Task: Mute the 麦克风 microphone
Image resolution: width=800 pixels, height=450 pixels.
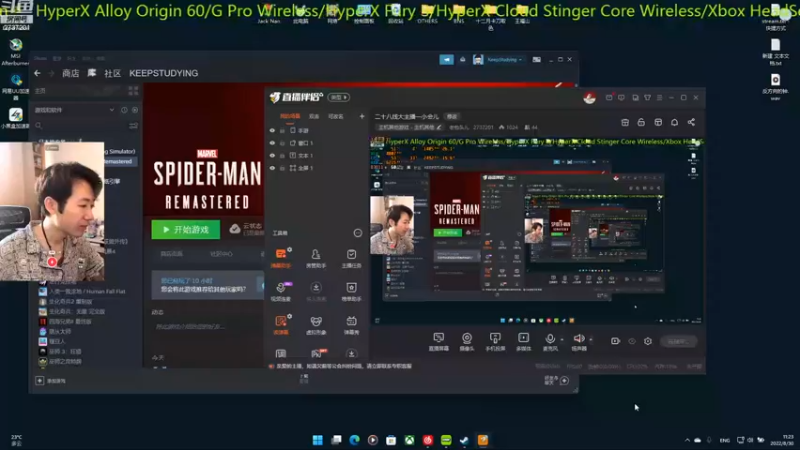Action: click(550, 341)
